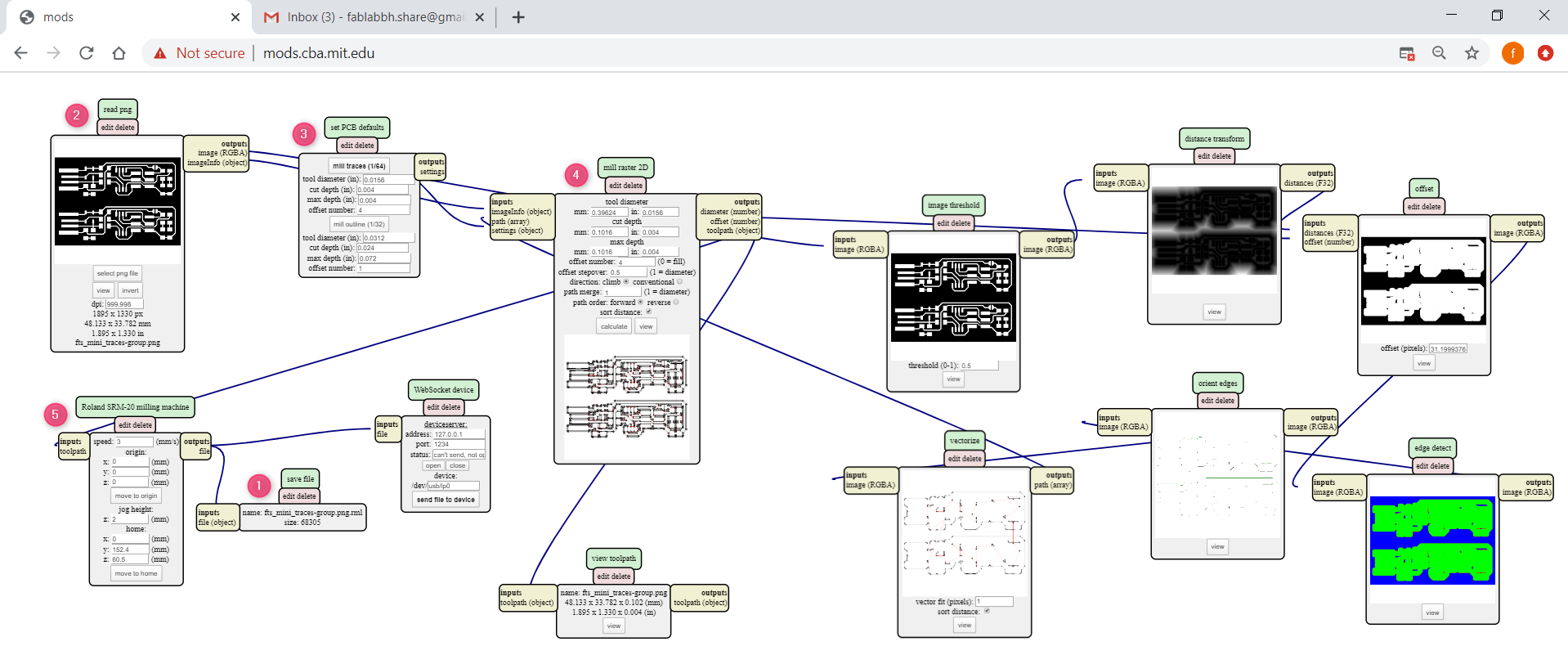The width and height of the screenshot is (1568, 664).
Task: Click send file to device
Action: (446, 500)
